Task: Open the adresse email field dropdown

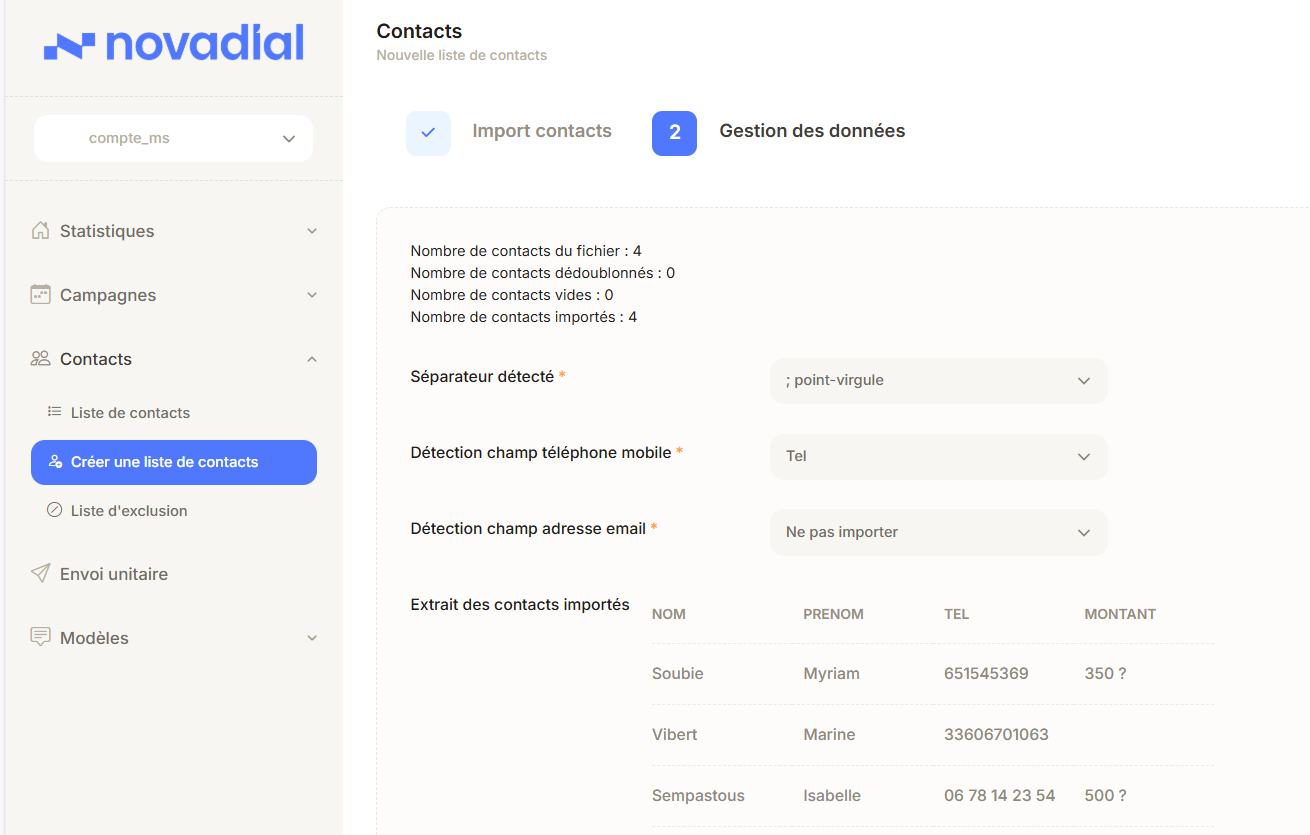Action: click(x=939, y=533)
